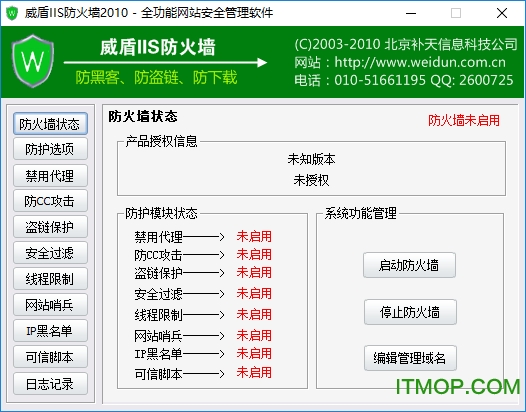Screen dimensions: 526x412
Task: Click the red 防火墙未启用 status text
Action: (464, 120)
